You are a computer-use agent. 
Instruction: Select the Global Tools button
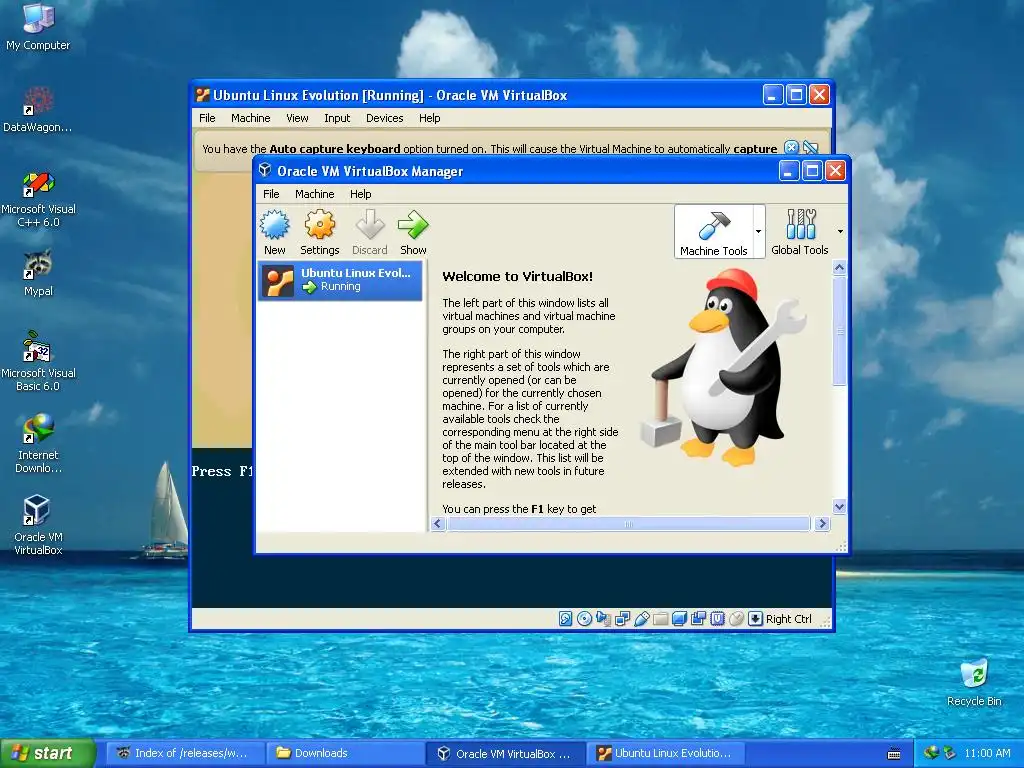[799, 231]
